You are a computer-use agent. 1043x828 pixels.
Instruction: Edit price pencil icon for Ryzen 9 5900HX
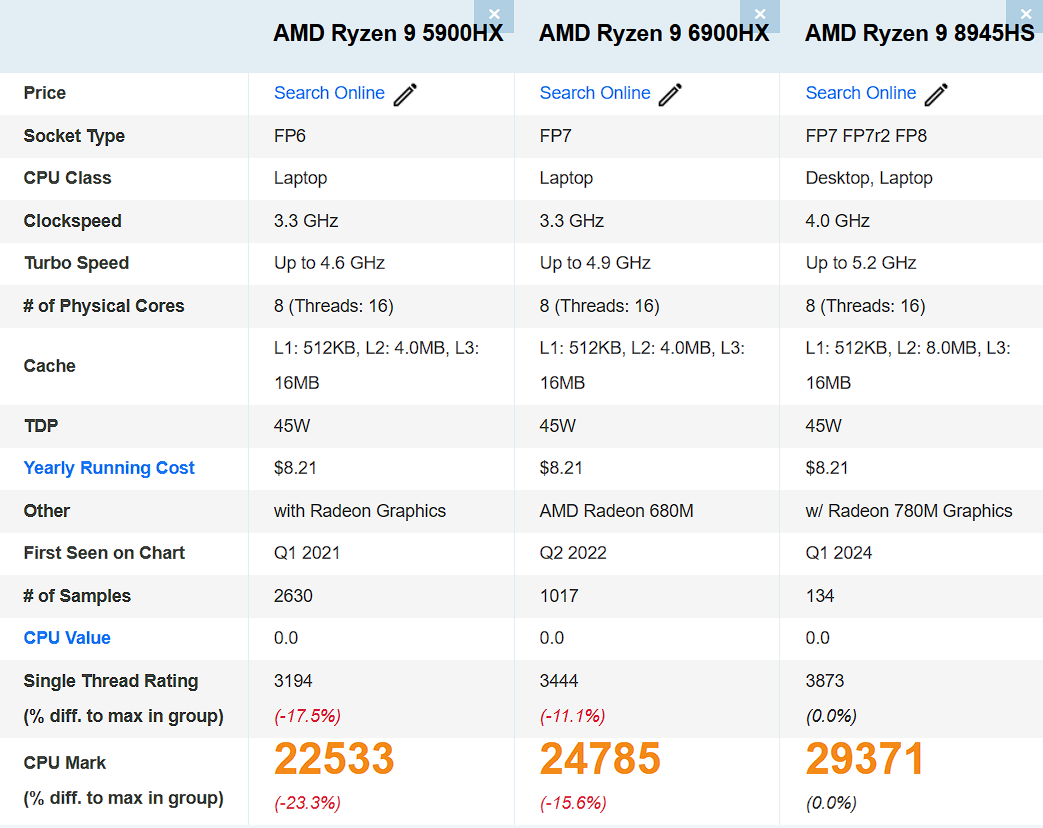tap(405, 94)
